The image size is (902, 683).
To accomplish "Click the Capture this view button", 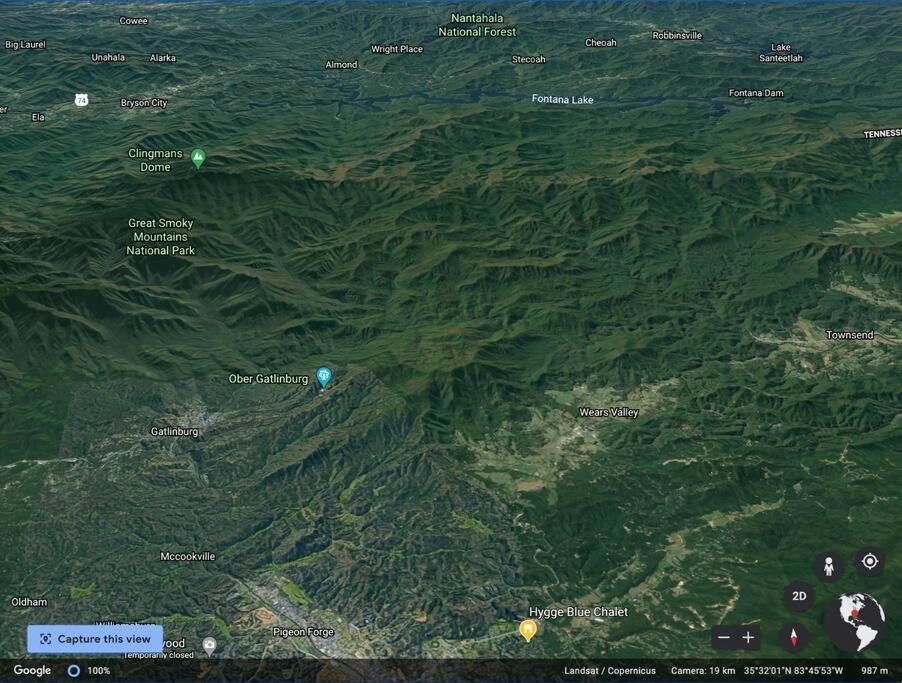I will 95,639.
